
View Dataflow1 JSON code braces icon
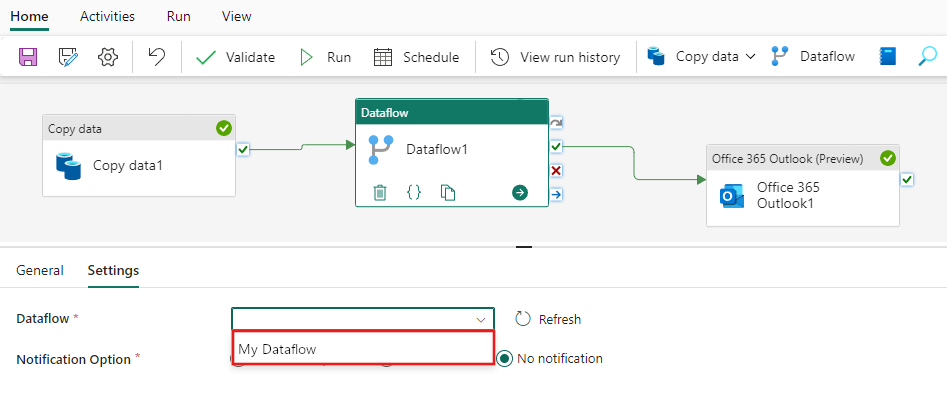[414, 192]
